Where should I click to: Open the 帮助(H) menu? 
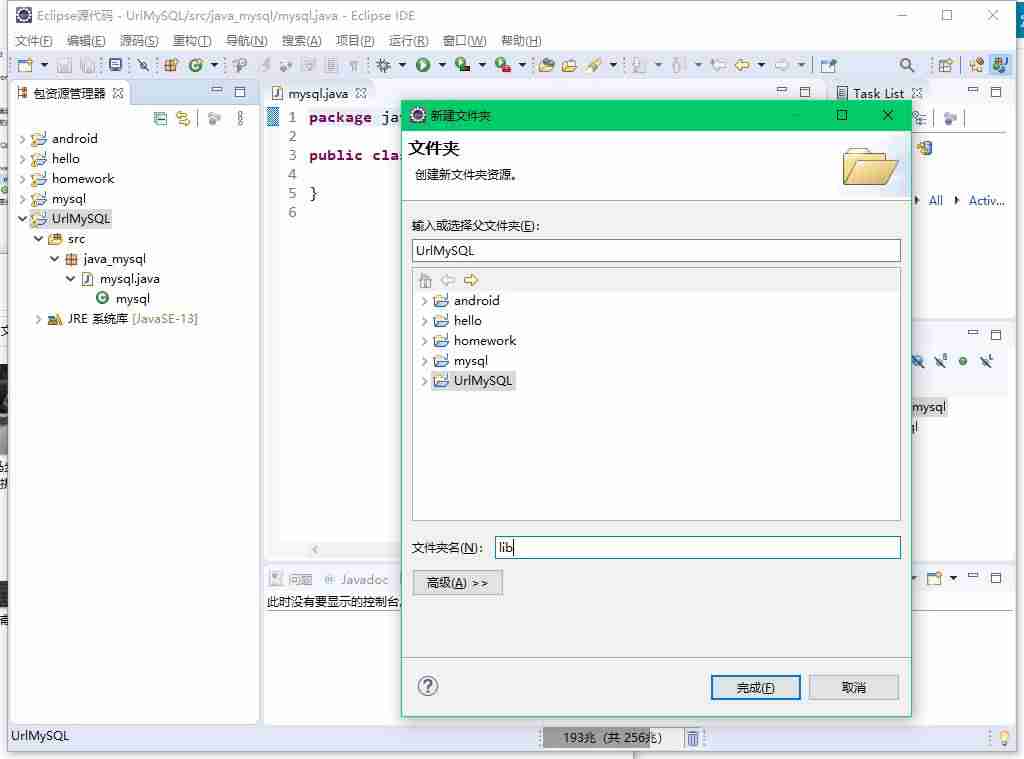(x=520, y=40)
